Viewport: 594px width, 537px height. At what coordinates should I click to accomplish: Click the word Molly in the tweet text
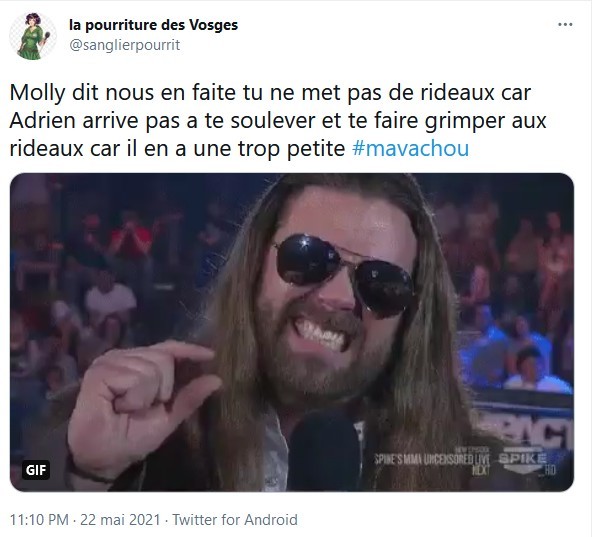38,93
